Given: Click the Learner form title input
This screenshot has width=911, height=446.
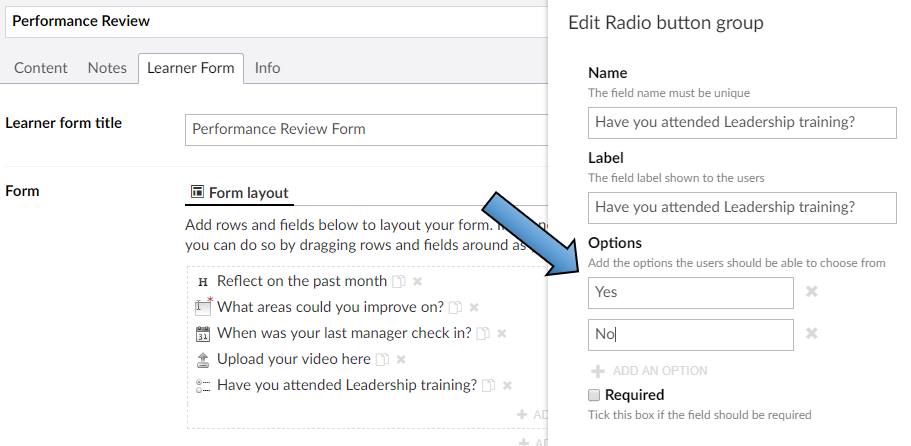Looking at the screenshot, I should coord(366,130).
